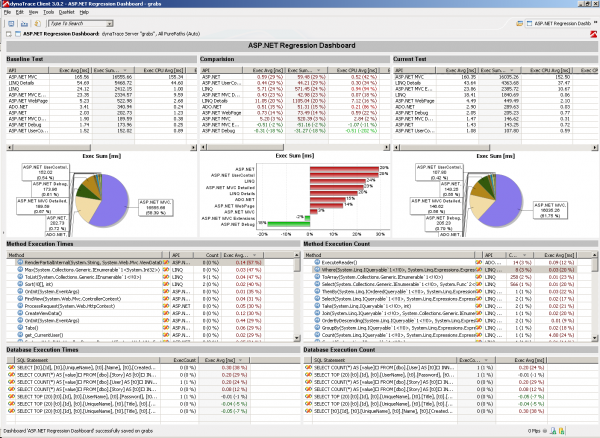Viewport: 600px width, 438px height.
Task: Click the dynaTrace app icon in title bar
Action: click(5, 4)
